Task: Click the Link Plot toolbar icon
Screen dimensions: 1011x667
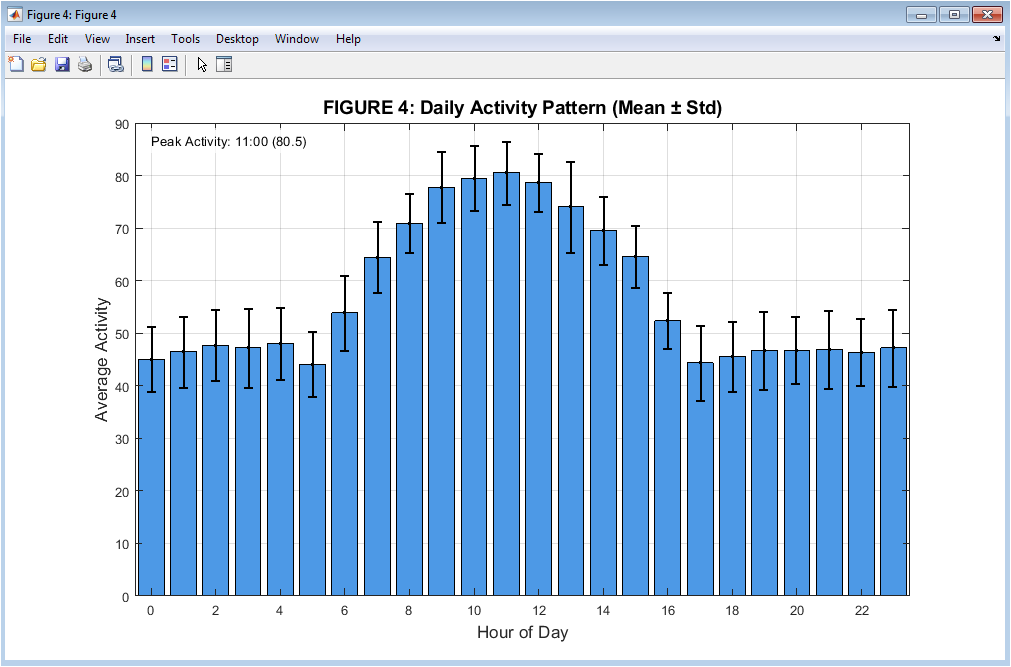Action: 116,65
